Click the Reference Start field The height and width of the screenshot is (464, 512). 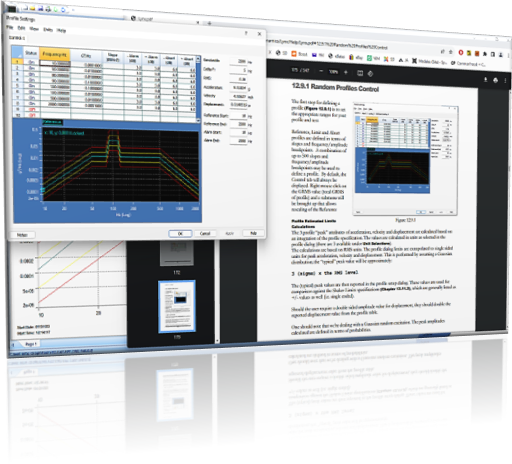click(x=238, y=116)
